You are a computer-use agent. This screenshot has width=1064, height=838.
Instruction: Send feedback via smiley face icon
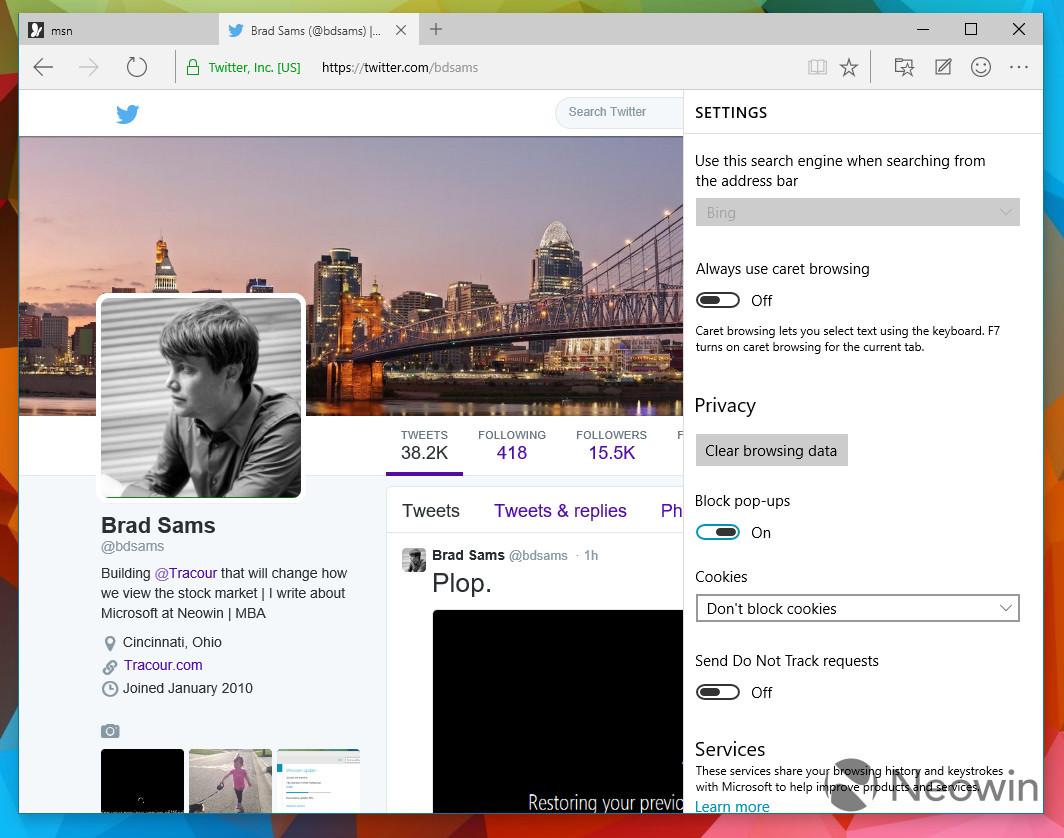tap(981, 67)
